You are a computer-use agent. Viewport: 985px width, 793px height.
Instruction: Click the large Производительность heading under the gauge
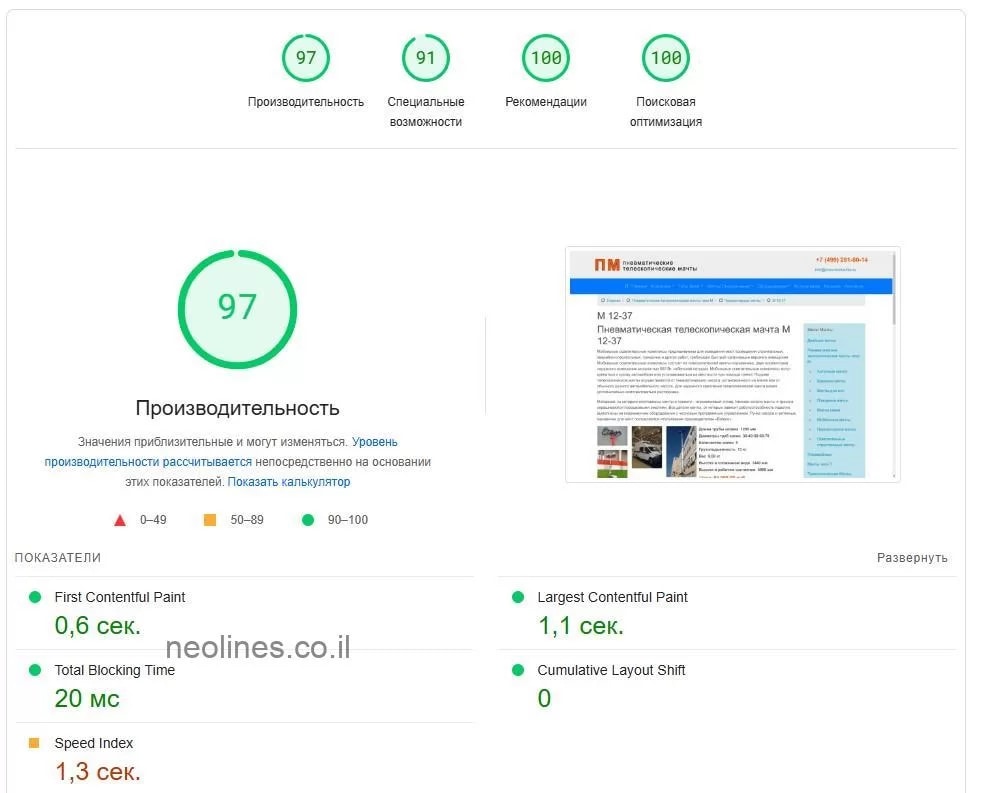237,408
